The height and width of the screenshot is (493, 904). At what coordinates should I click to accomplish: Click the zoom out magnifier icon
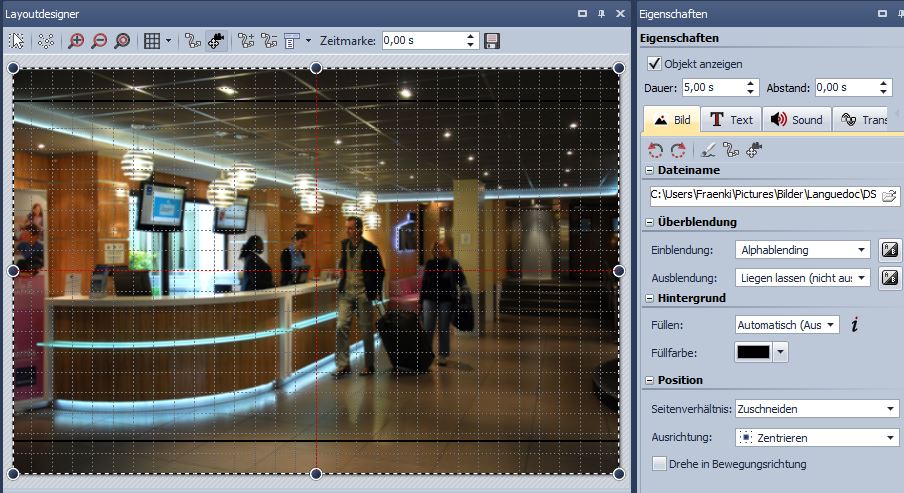[x=99, y=41]
